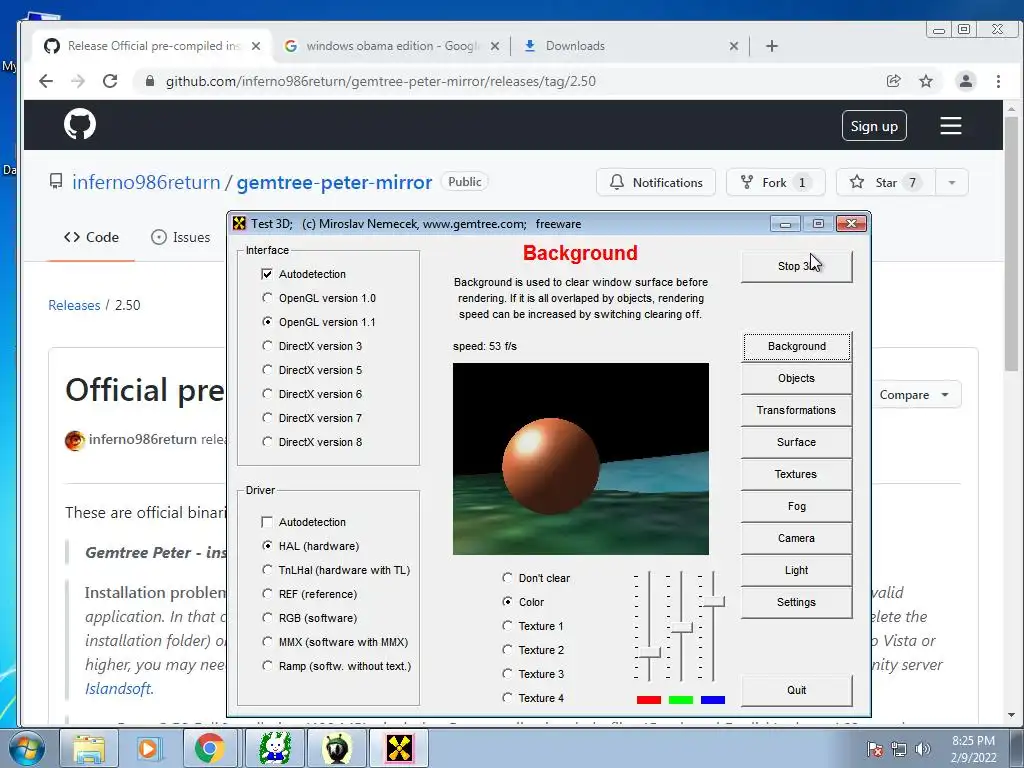Open the GitHub hamburger menu
Screen dimensions: 1024x768
tap(950, 125)
